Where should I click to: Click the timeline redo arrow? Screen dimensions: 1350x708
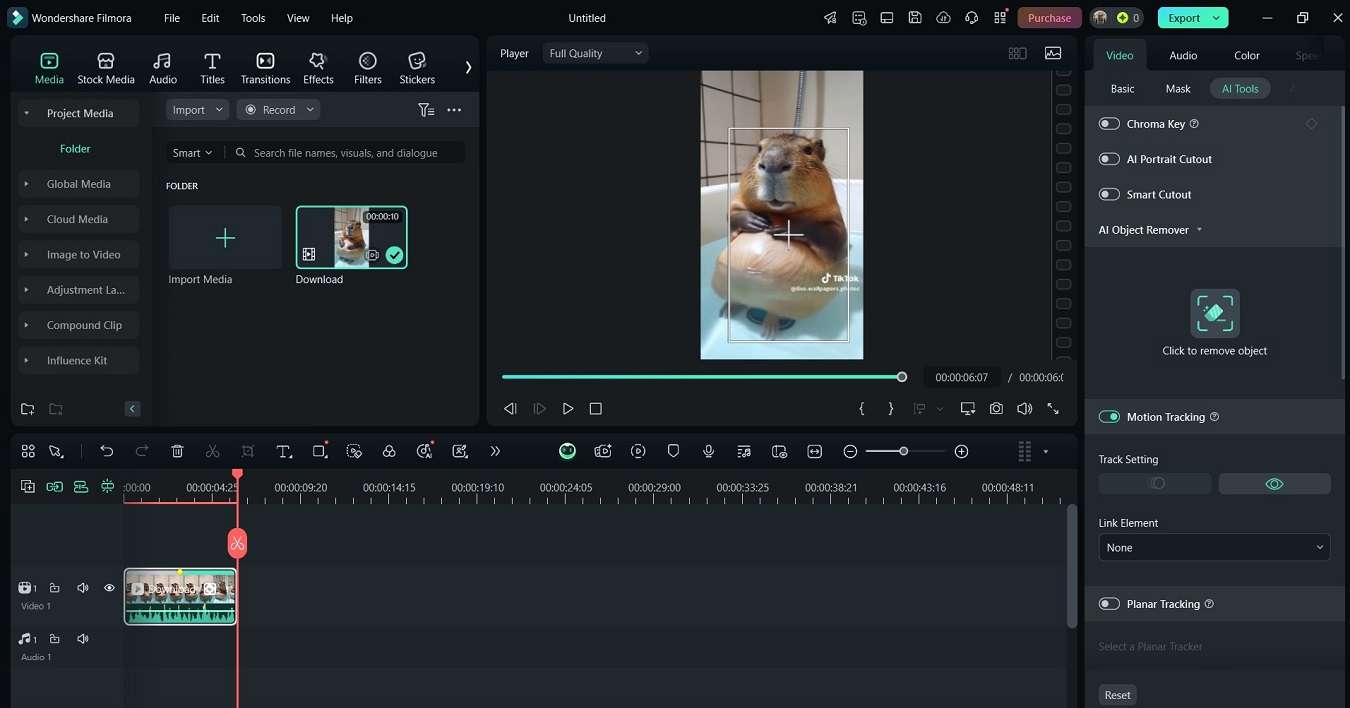(x=142, y=452)
